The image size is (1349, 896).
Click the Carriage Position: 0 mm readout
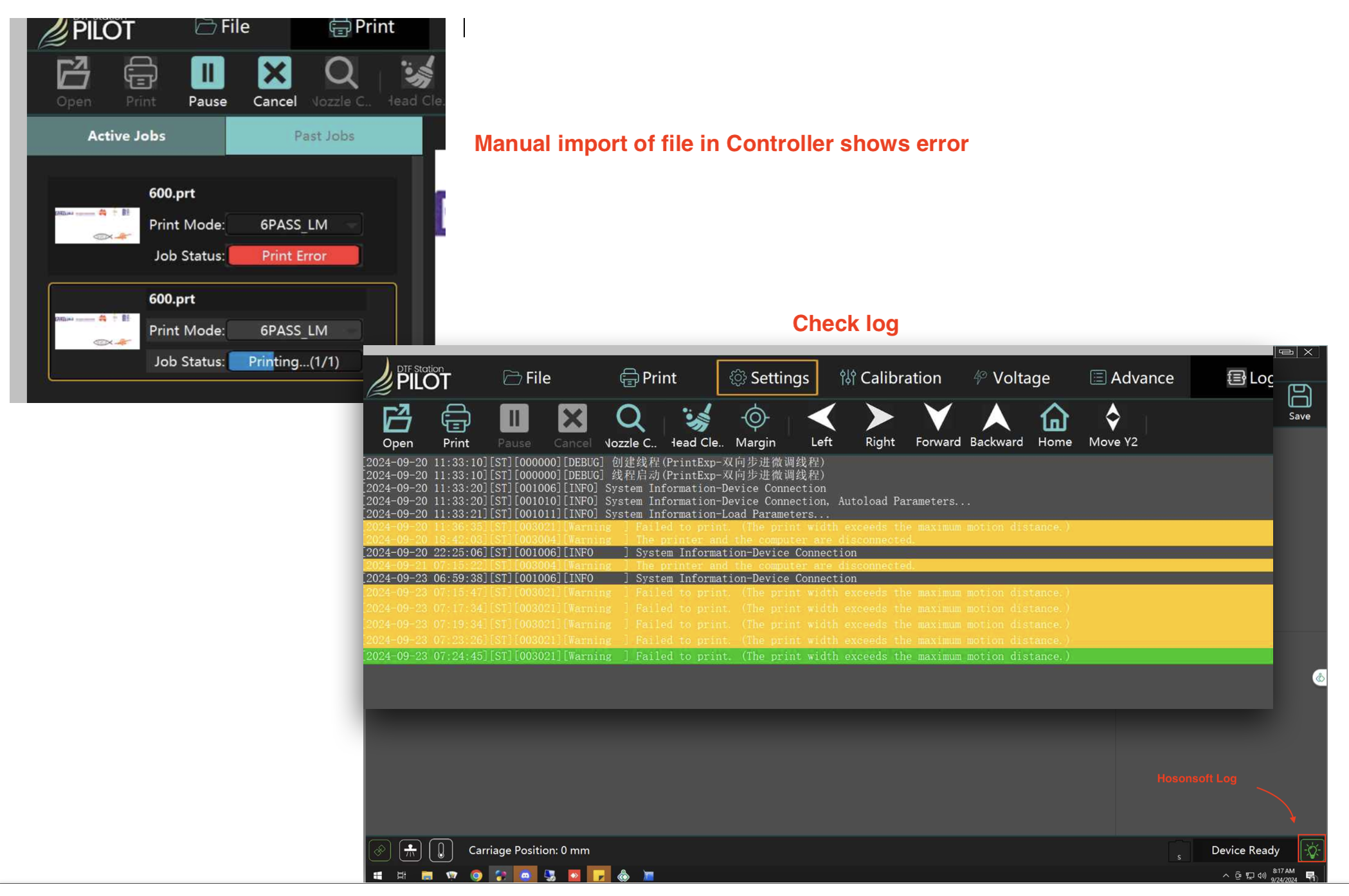(529, 850)
